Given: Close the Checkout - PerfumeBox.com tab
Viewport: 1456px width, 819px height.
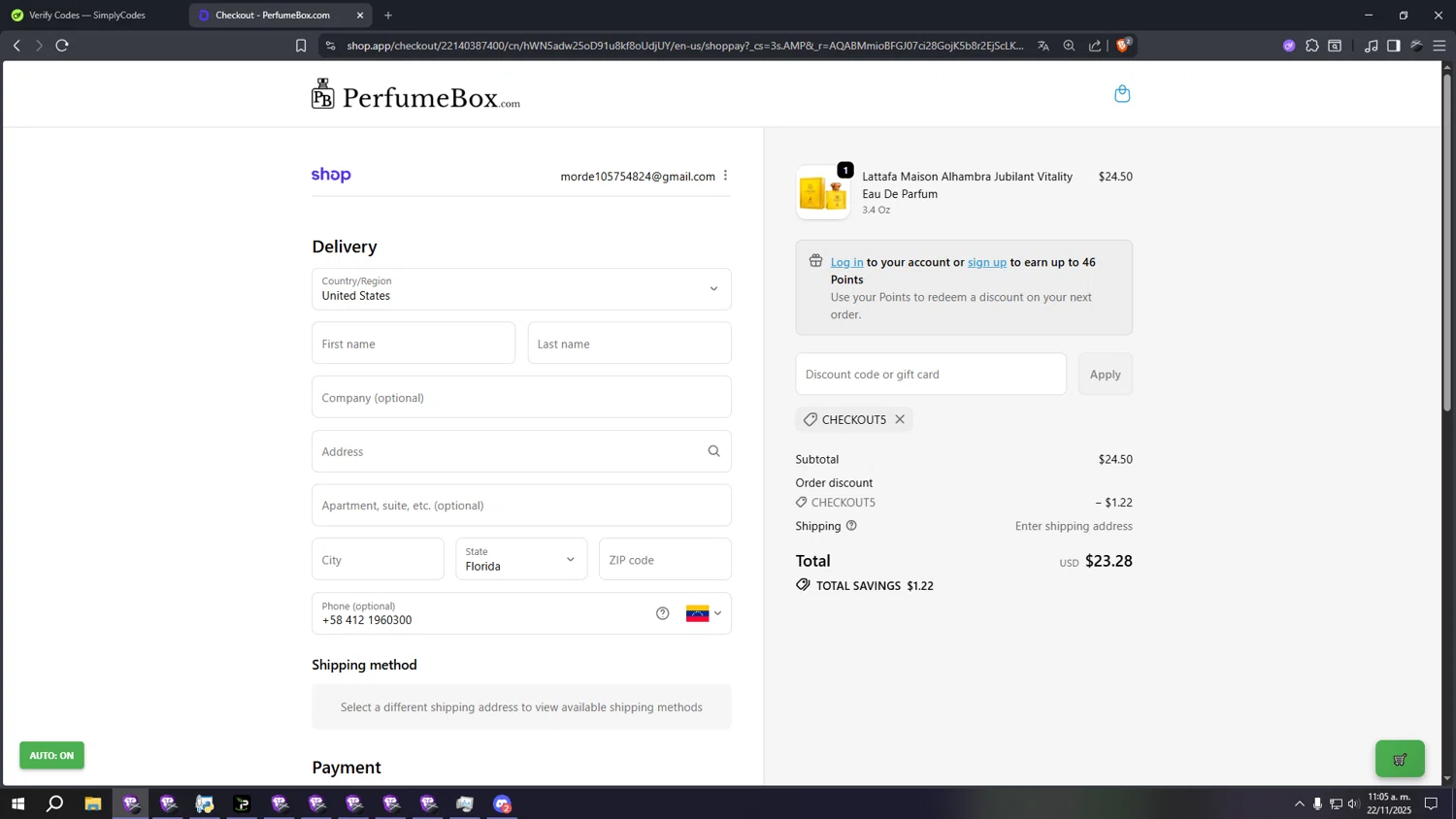Looking at the screenshot, I should point(360,16).
